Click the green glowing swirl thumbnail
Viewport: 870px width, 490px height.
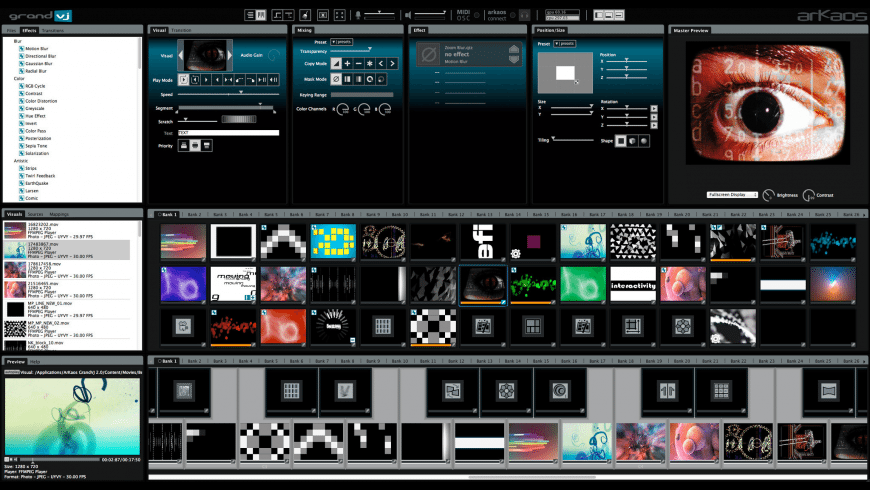pyautogui.click(x=583, y=284)
